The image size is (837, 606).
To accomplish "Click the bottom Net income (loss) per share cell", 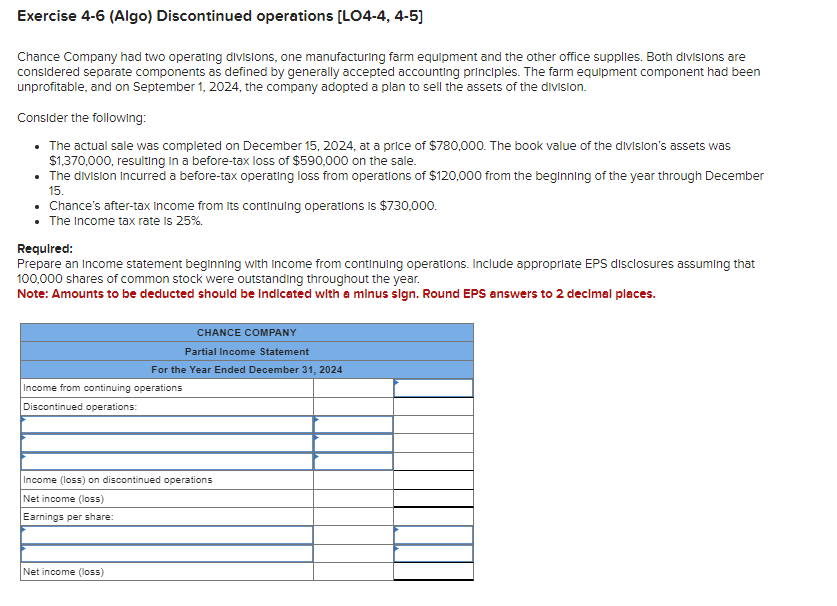I will coord(435,573).
